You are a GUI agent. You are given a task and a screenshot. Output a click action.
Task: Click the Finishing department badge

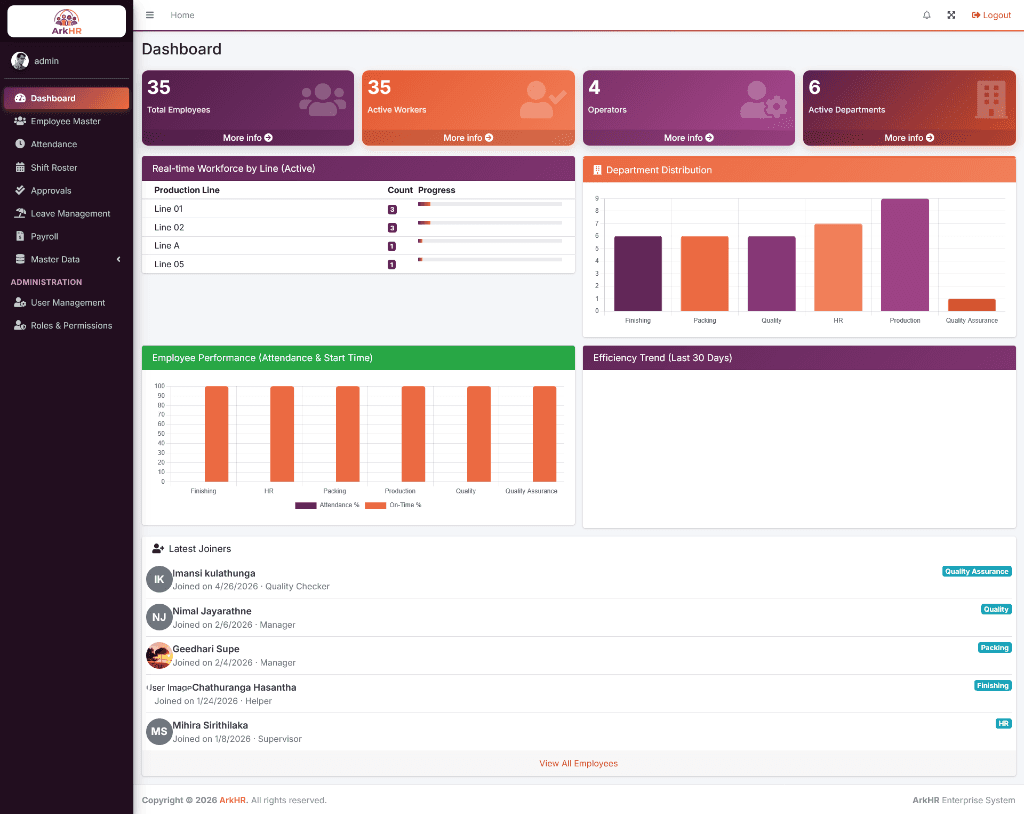[993, 686]
